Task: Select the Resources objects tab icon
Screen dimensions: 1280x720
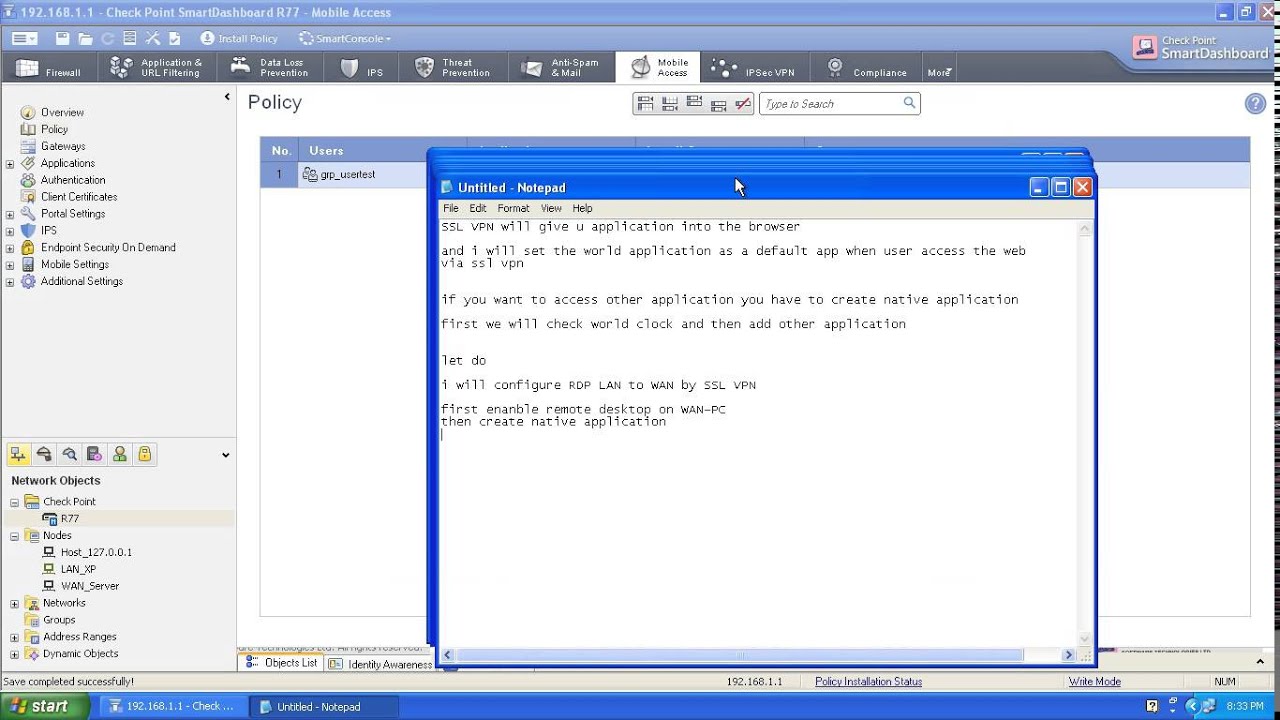Action: point(69,454)
